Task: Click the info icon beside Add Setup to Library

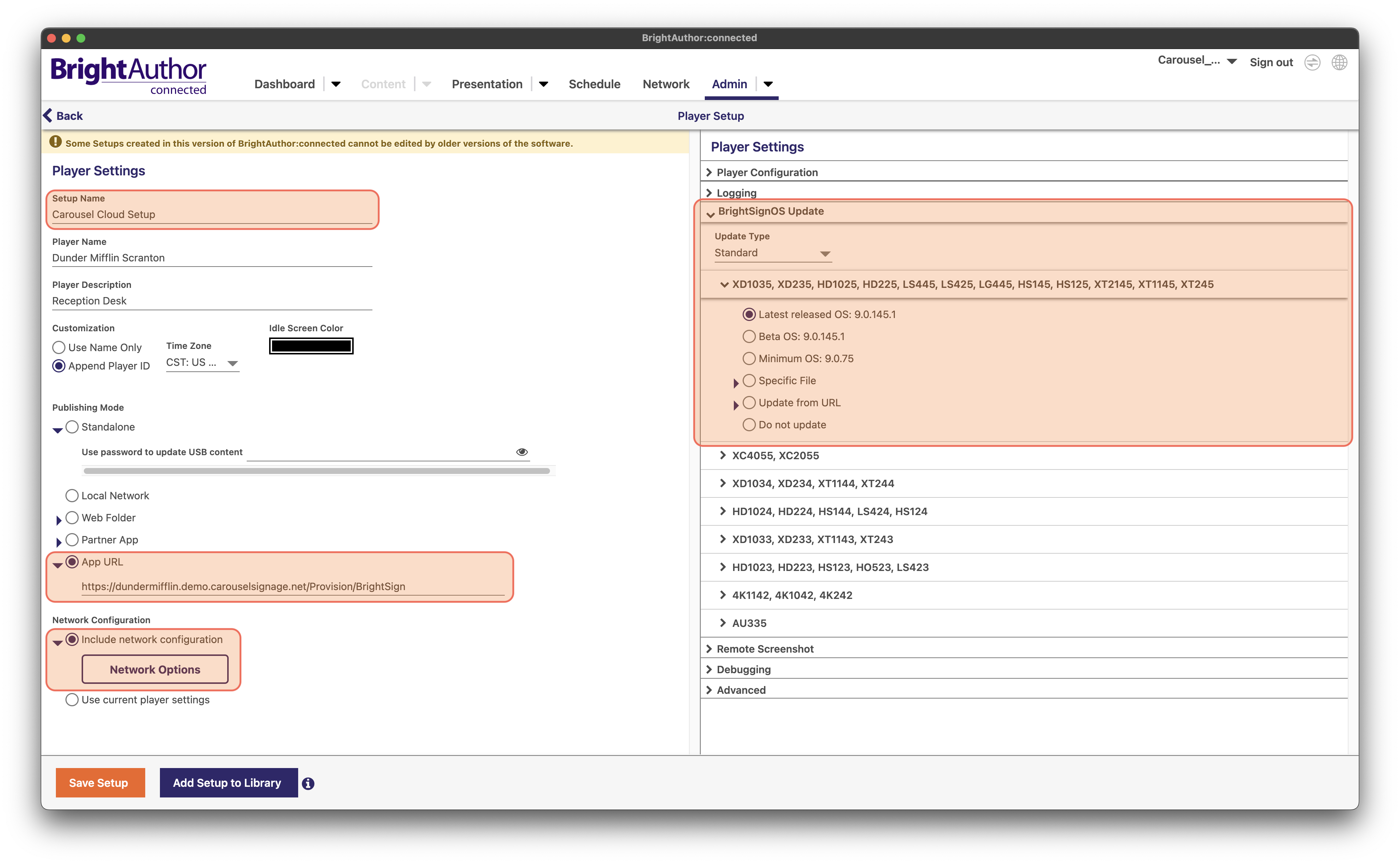Action: [x=308, y=783]
